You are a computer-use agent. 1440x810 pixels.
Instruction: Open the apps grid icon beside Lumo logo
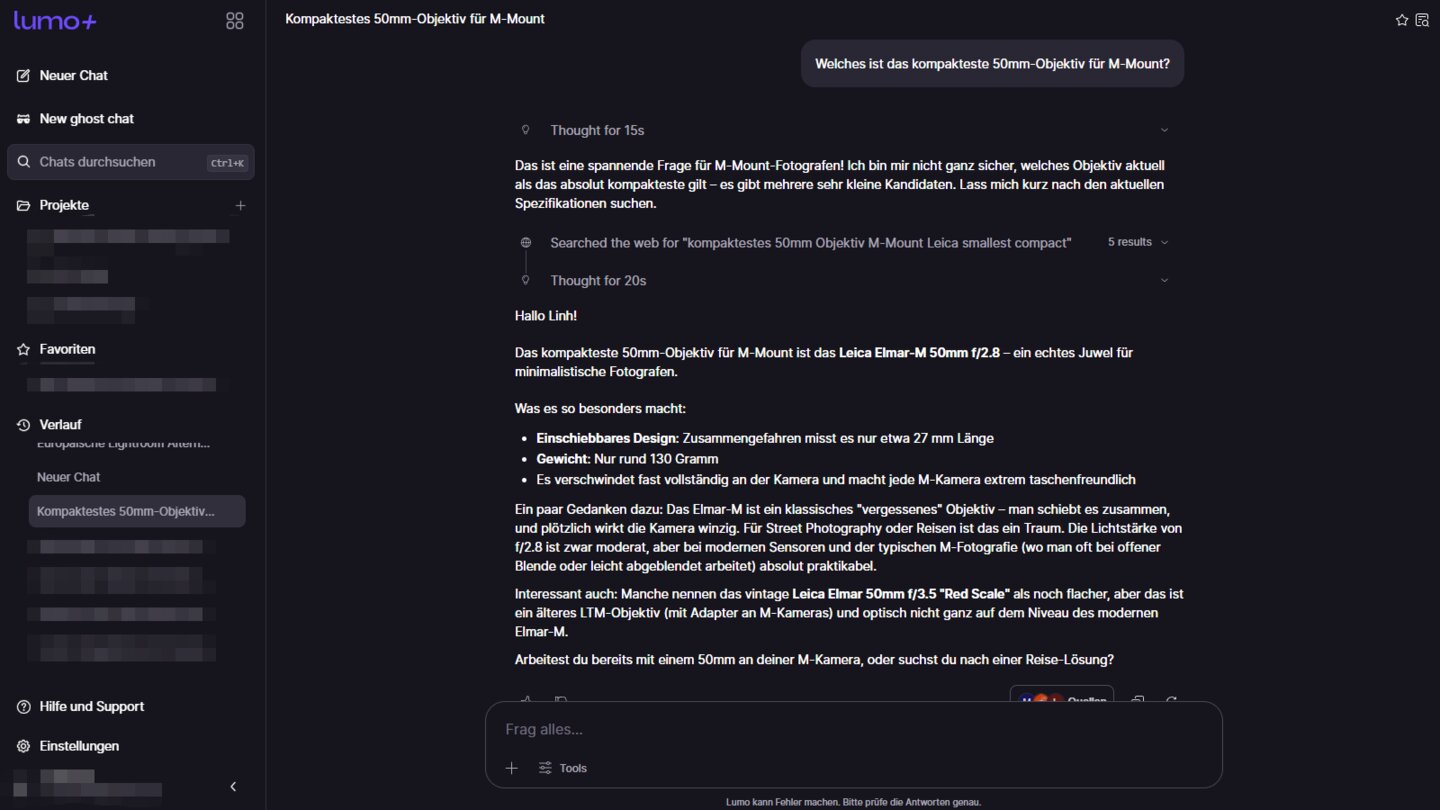coord(235,21)
